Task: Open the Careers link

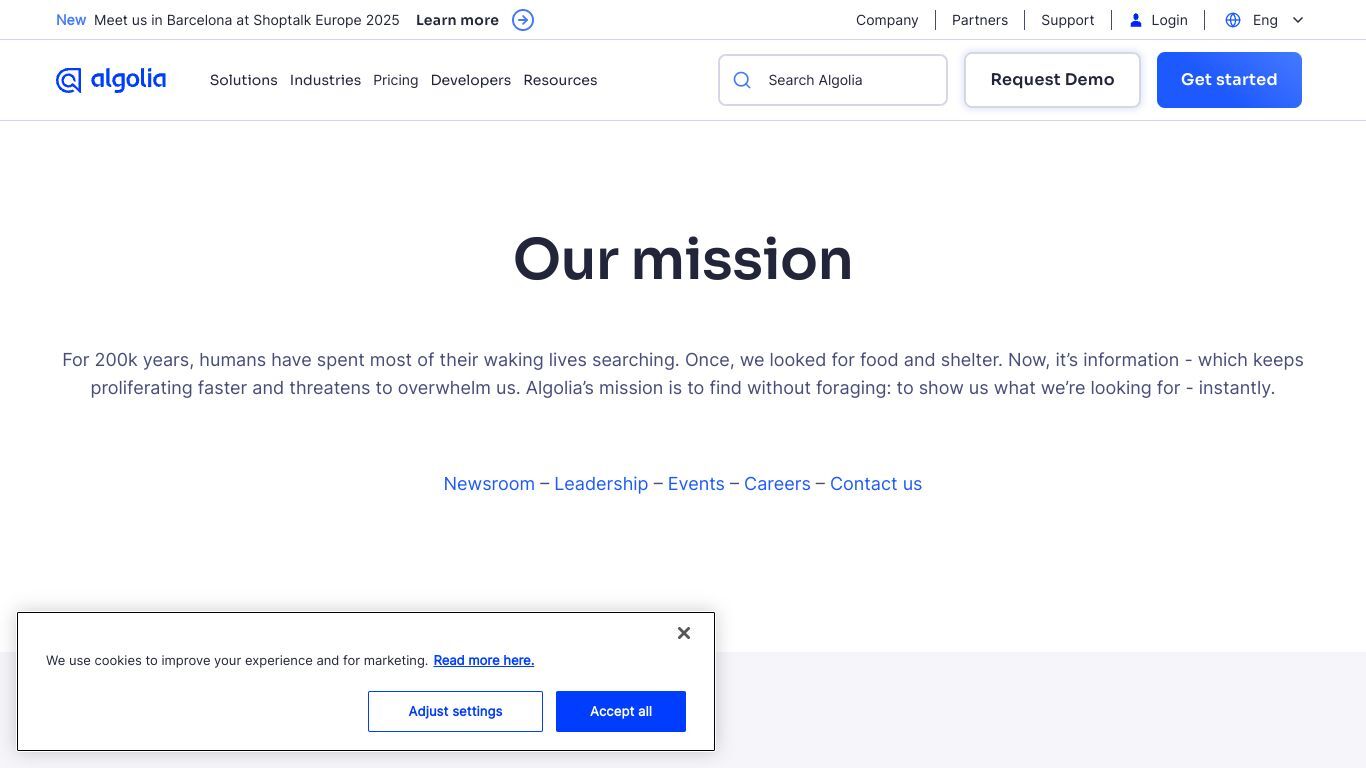Action: [x=777, y=484]
